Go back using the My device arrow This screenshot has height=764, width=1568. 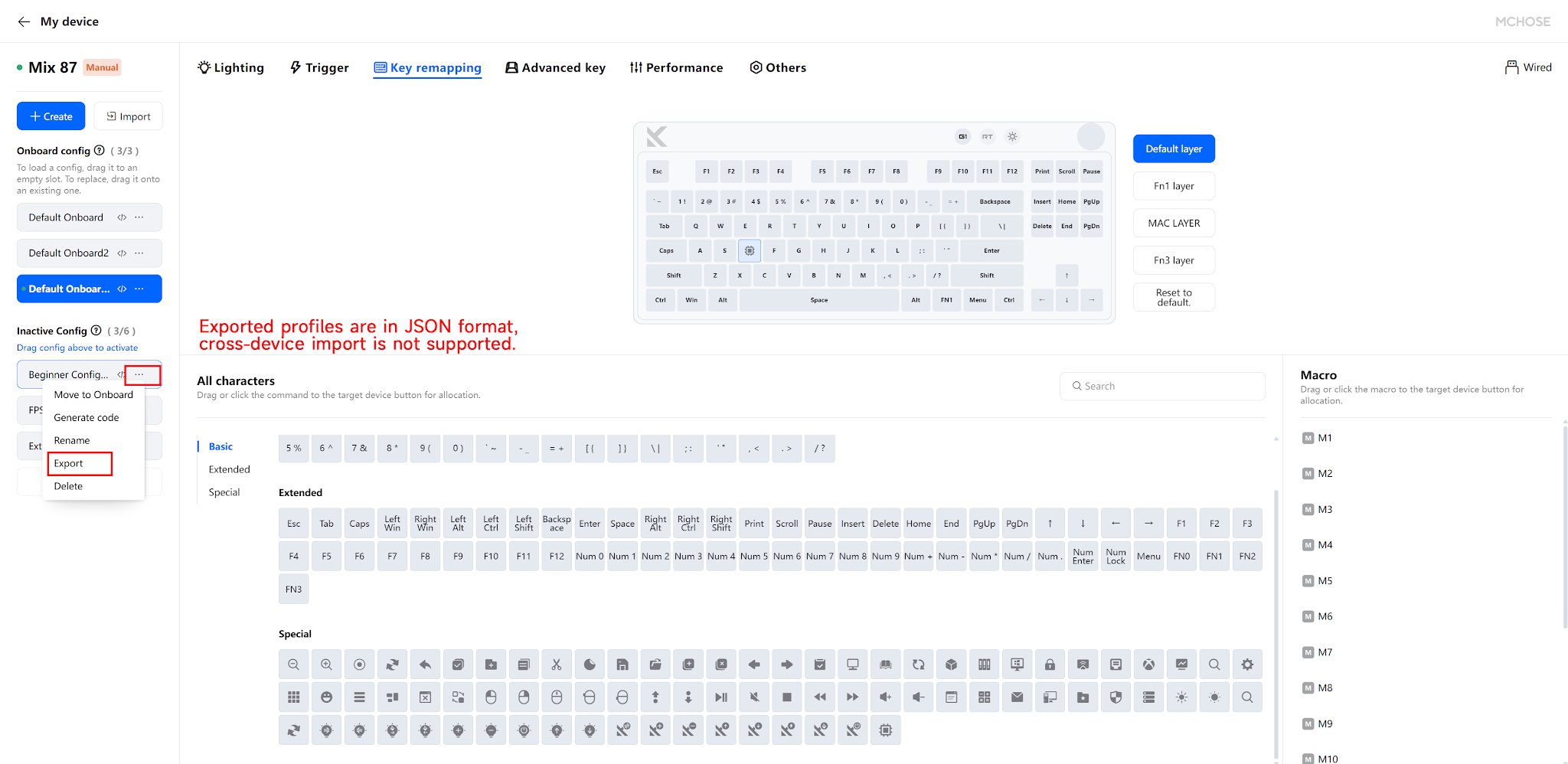(x=24, y=21)
